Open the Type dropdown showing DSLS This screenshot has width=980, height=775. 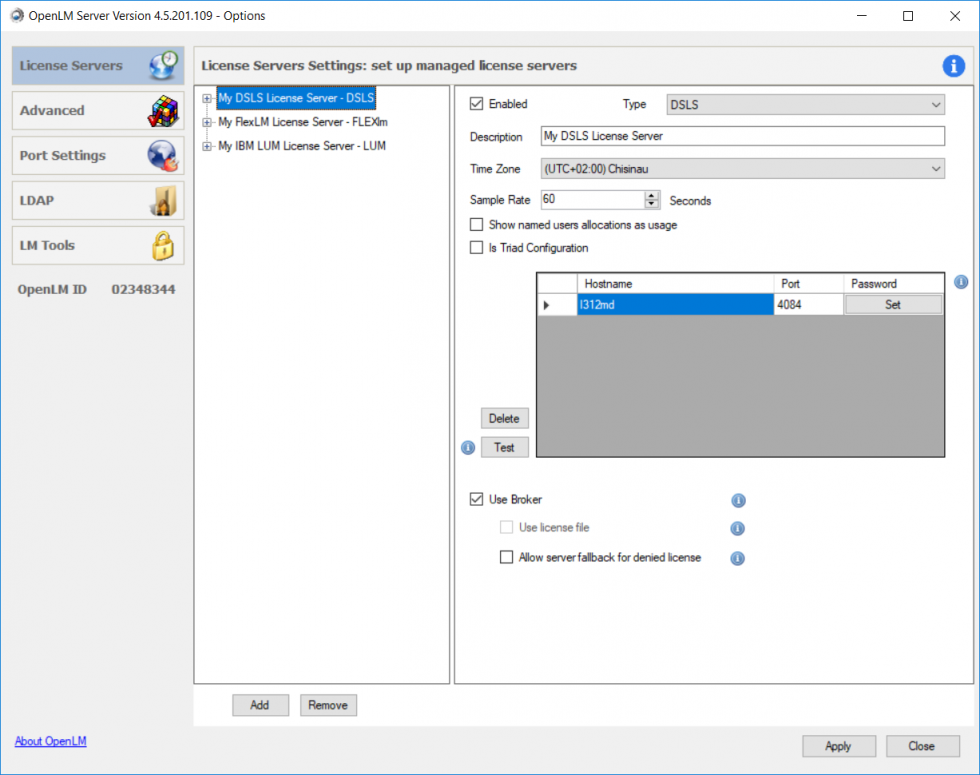click(x=804, y=104)
